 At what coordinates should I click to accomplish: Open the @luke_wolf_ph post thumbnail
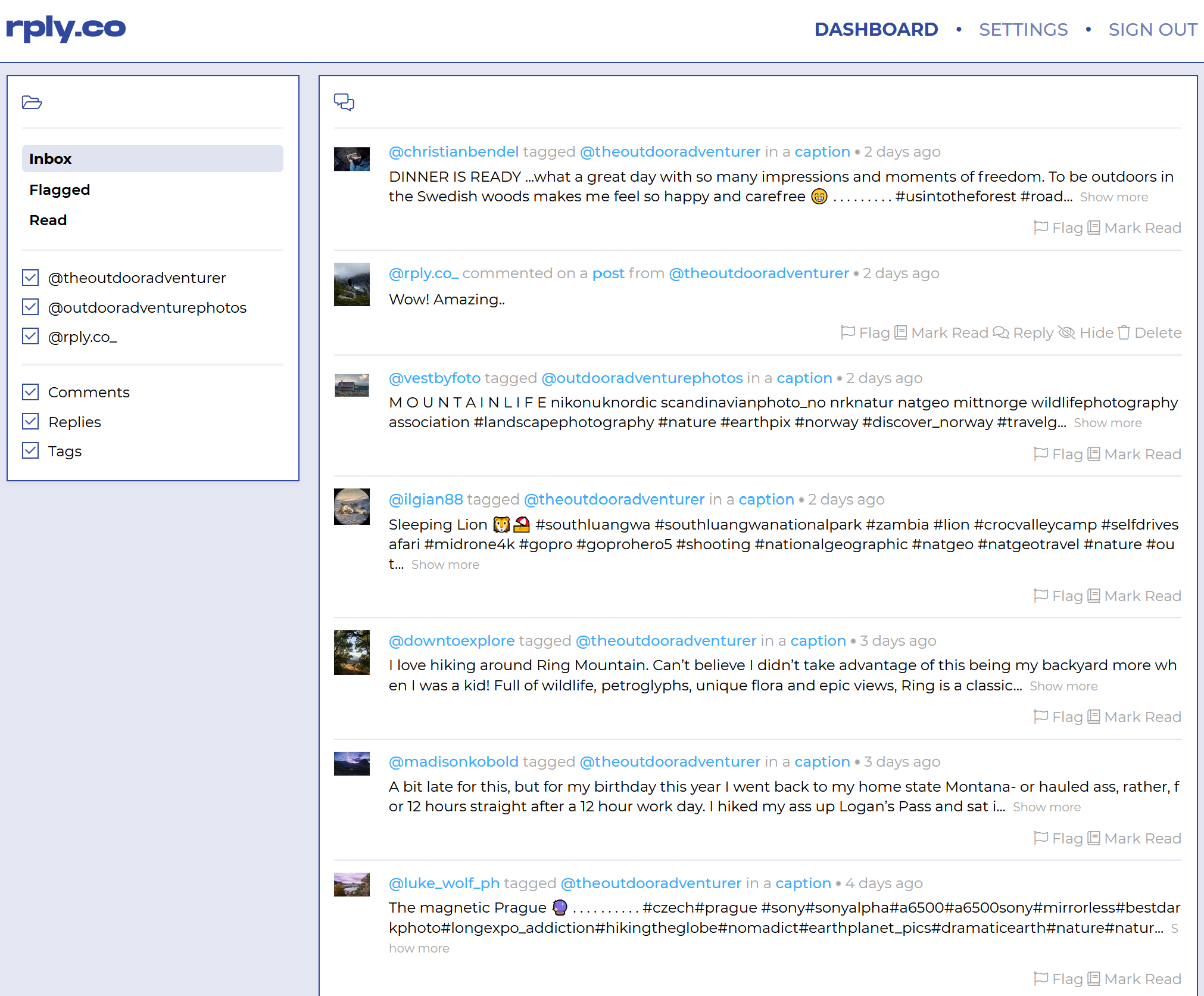coord(351,885)
